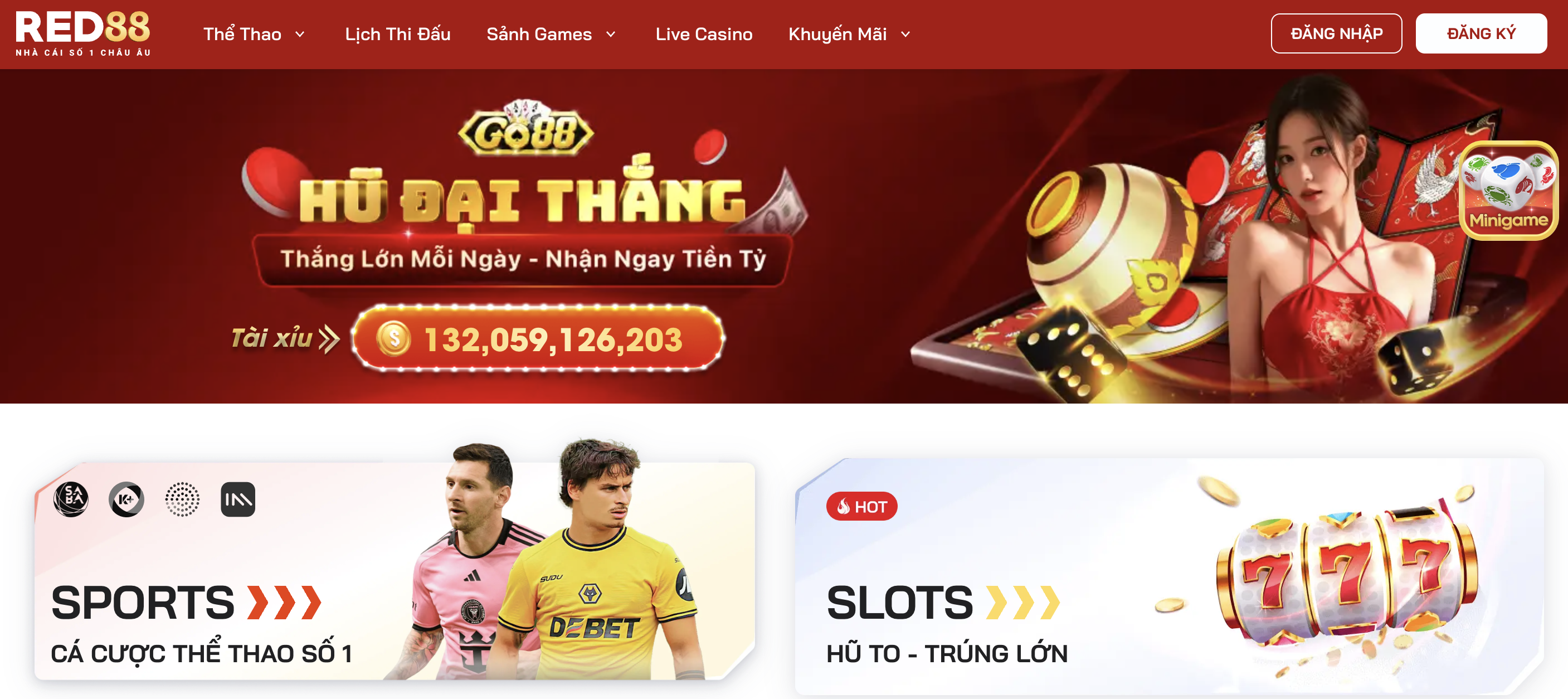1568x699 pixels.
Task: Open the Minigame floating icon
Action: pos(1508,191)
